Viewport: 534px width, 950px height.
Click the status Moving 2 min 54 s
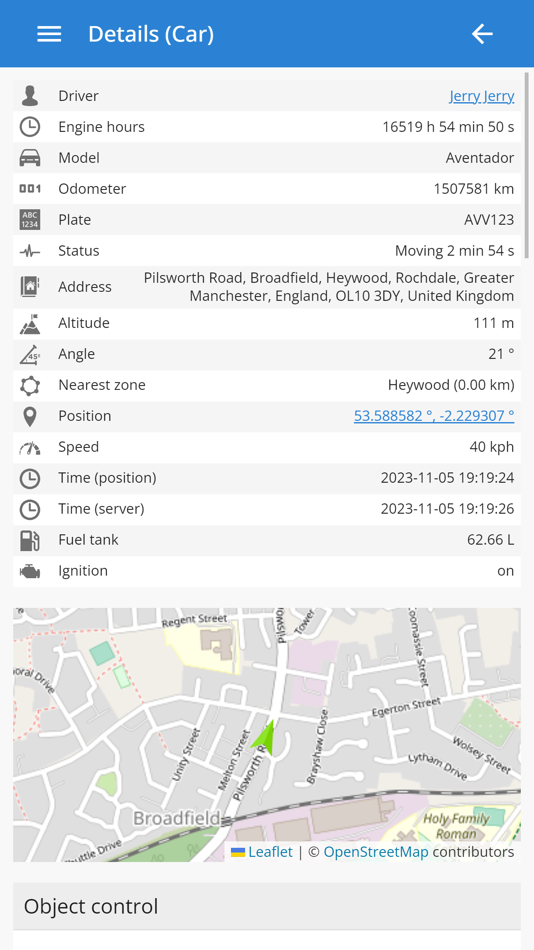[455, 250]
